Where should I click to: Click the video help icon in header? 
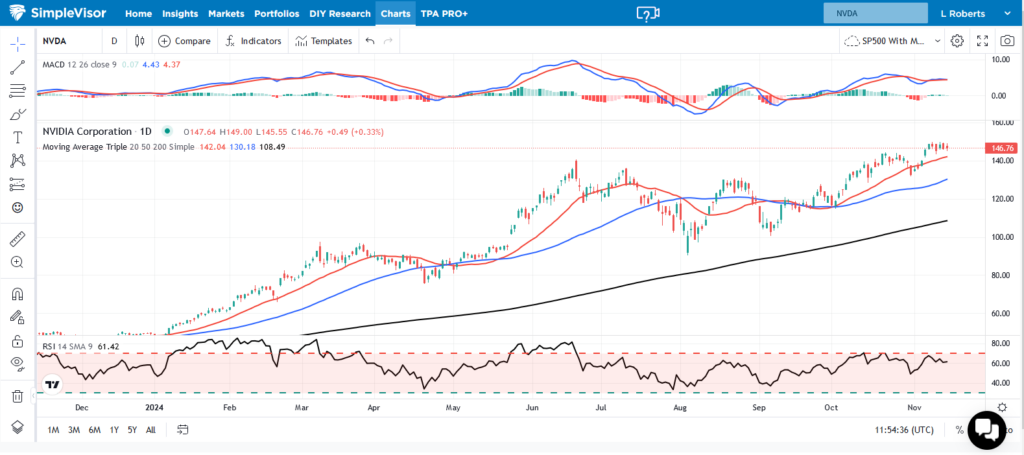tap(648, 13)
